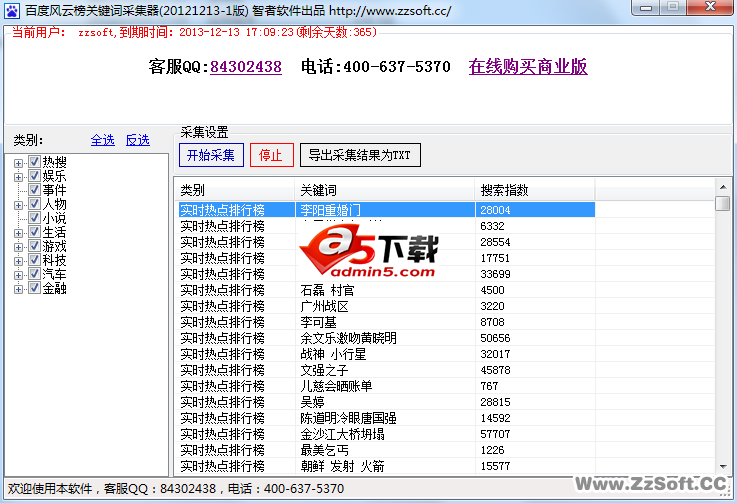Click the status bar welcome text

click(x=176, y=489)
